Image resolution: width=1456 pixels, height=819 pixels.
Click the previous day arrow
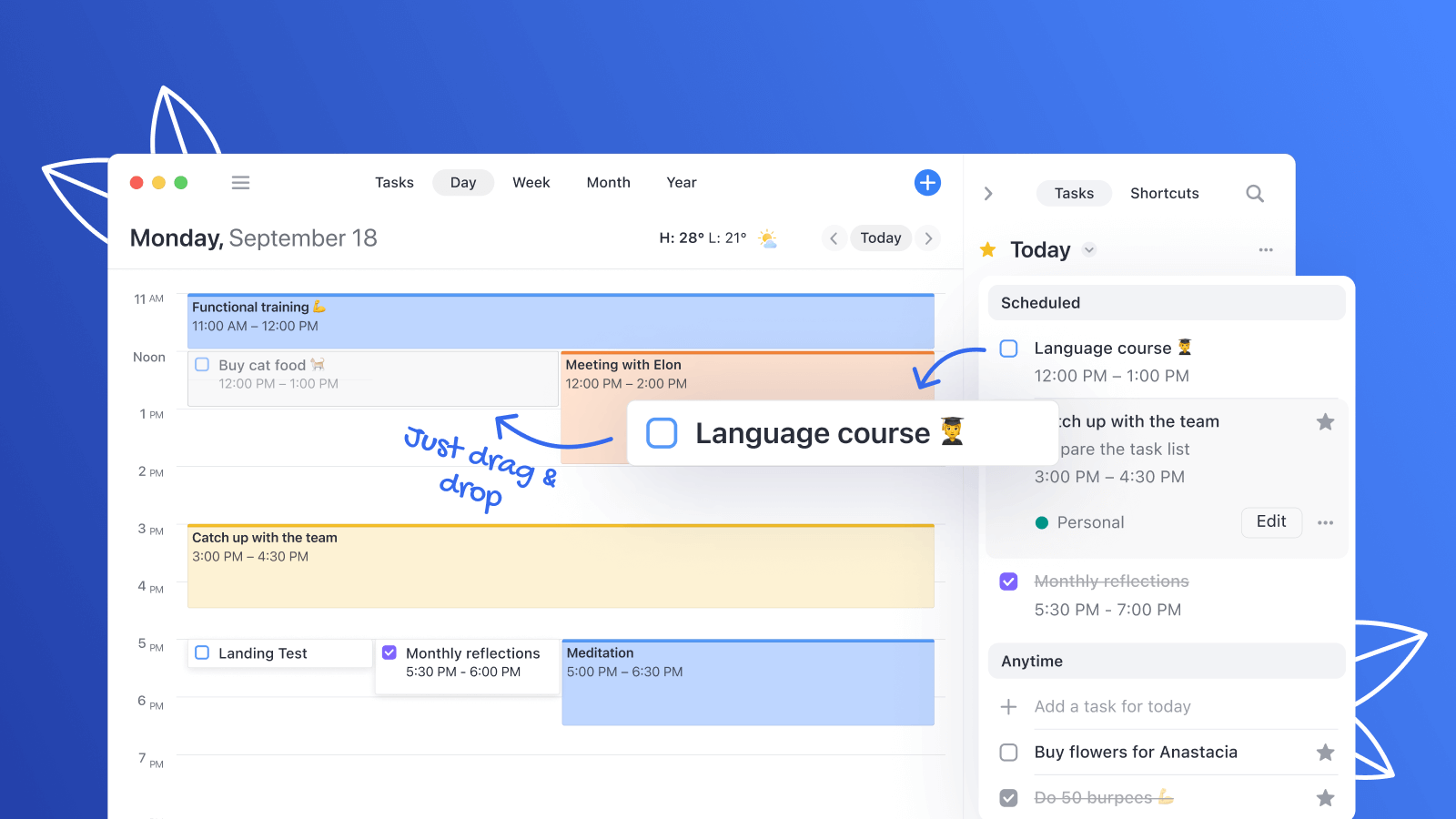(834, 238)
